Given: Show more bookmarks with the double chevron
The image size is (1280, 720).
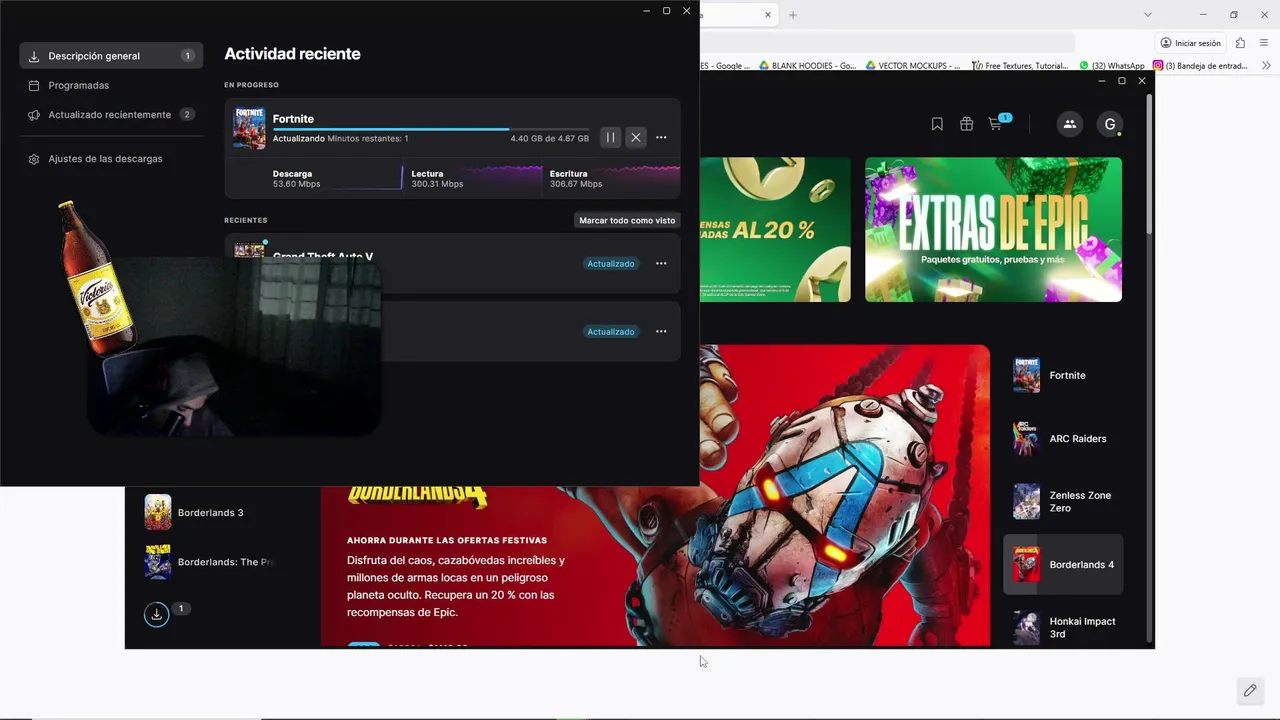Looking at the screenshot, I should (x=1266, y=66).
